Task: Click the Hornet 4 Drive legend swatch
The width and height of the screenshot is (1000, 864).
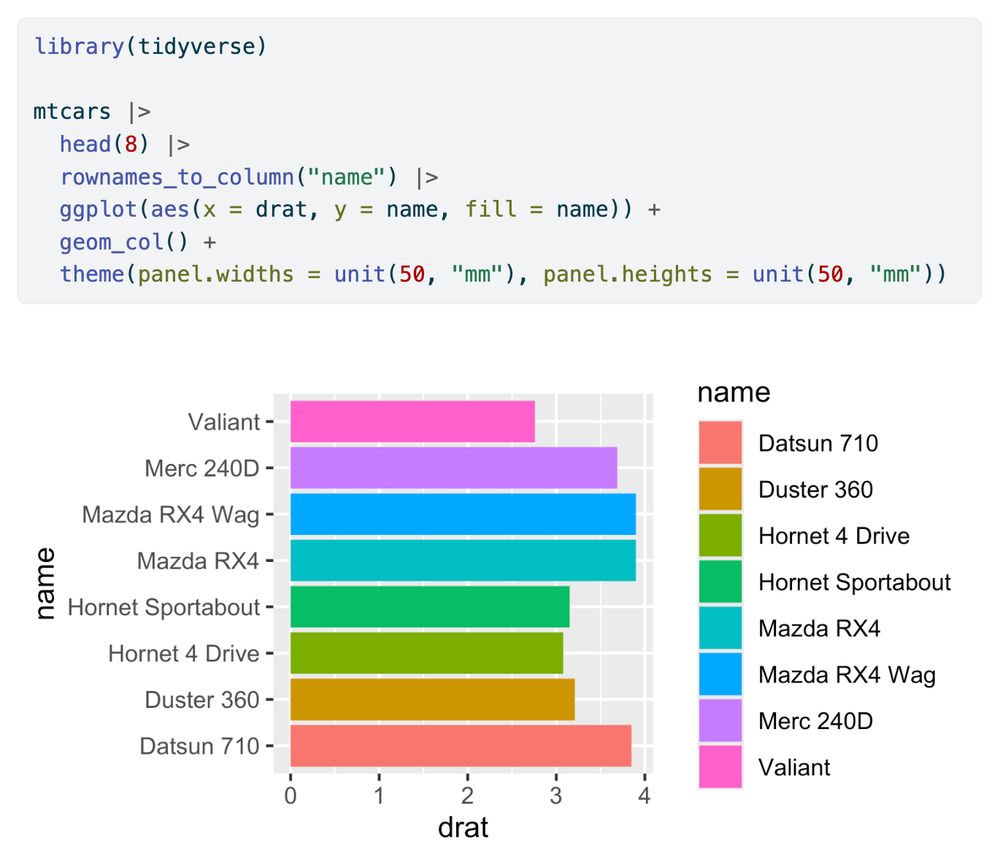Action: 720,535
